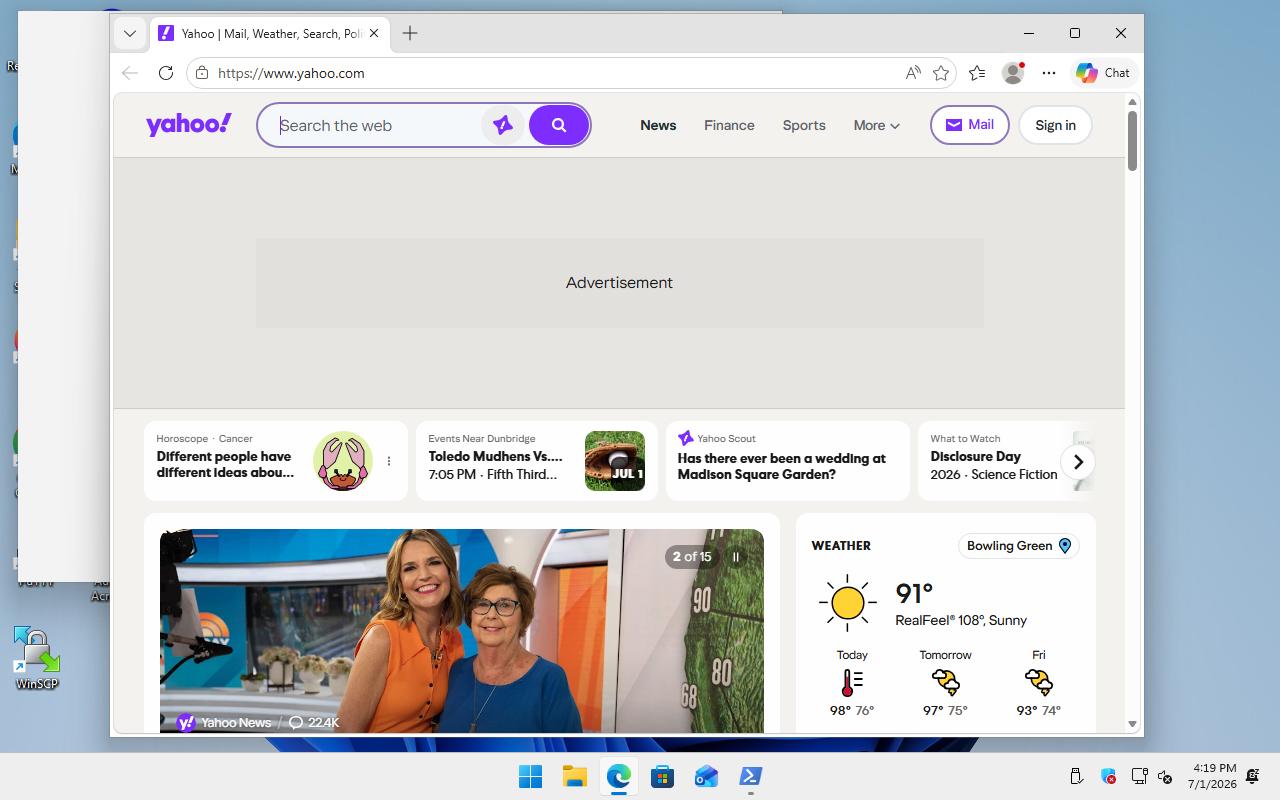Click the WEATHER heading
1280x800 pixels.
point(841,546)
